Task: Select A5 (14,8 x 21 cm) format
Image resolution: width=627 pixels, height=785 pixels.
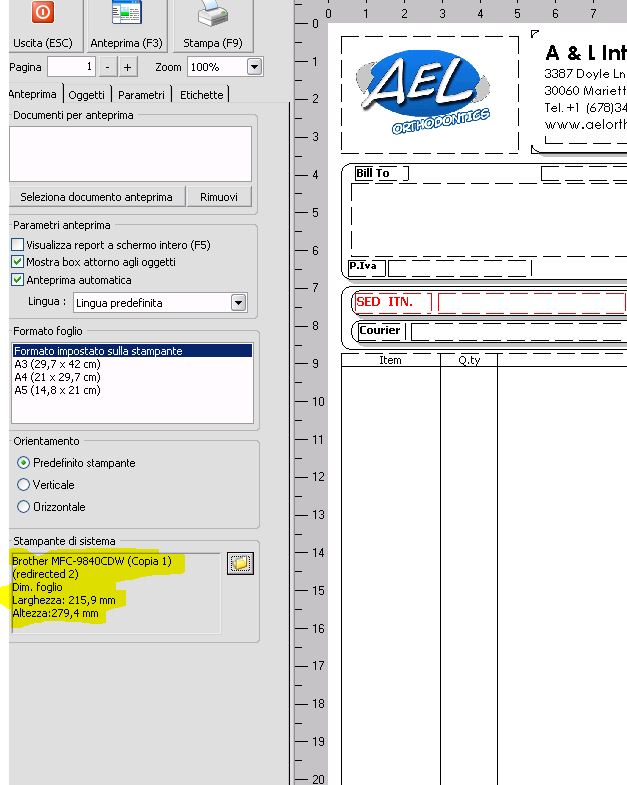Action: click(57, 390)
